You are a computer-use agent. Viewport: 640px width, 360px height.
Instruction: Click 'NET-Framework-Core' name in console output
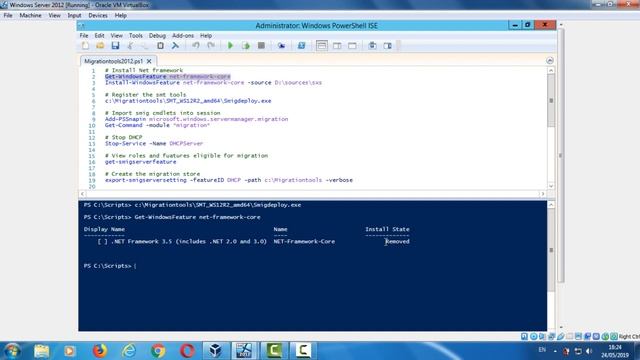(304, 242)
